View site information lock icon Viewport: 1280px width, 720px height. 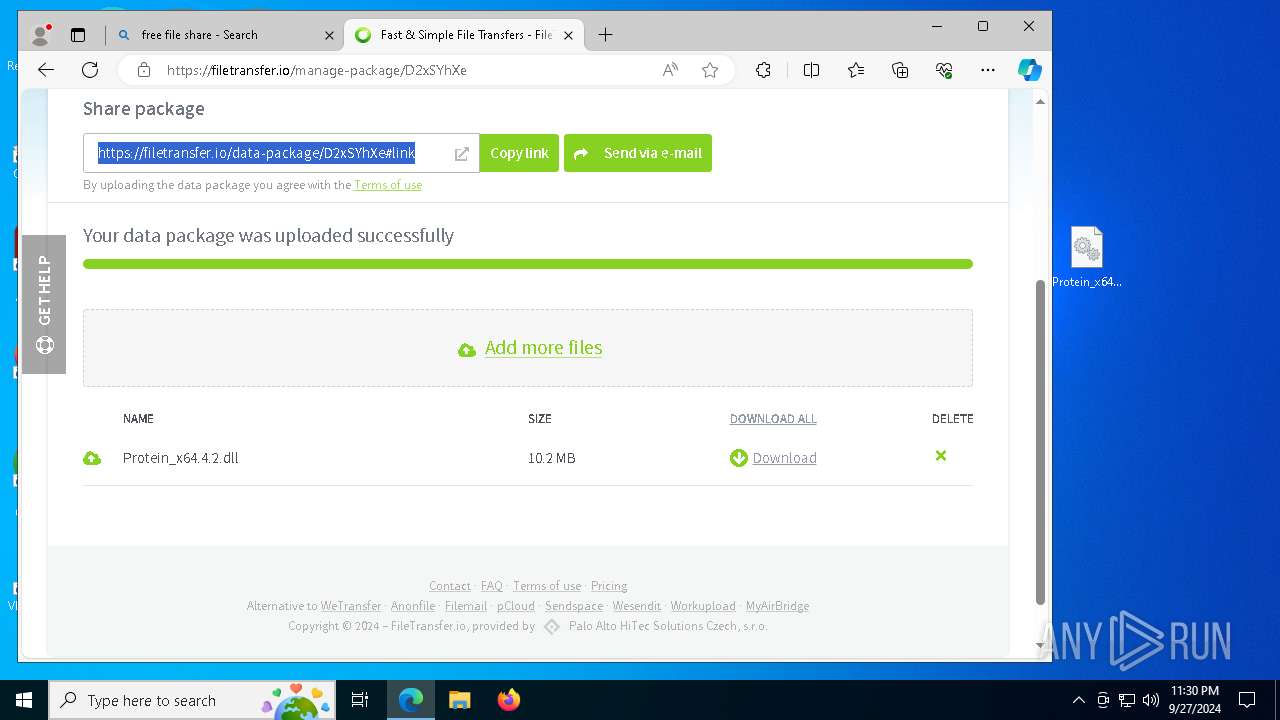(x=144, y=70)
